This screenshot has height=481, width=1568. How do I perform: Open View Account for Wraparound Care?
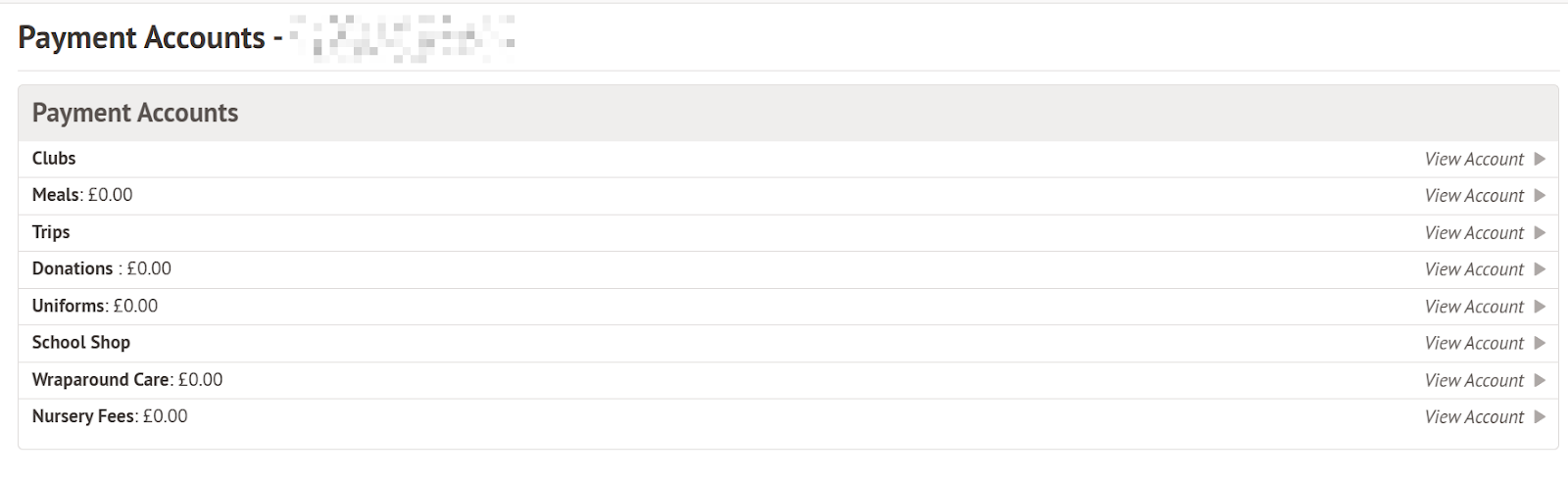pyautogui.click(x=1474, y=380)
